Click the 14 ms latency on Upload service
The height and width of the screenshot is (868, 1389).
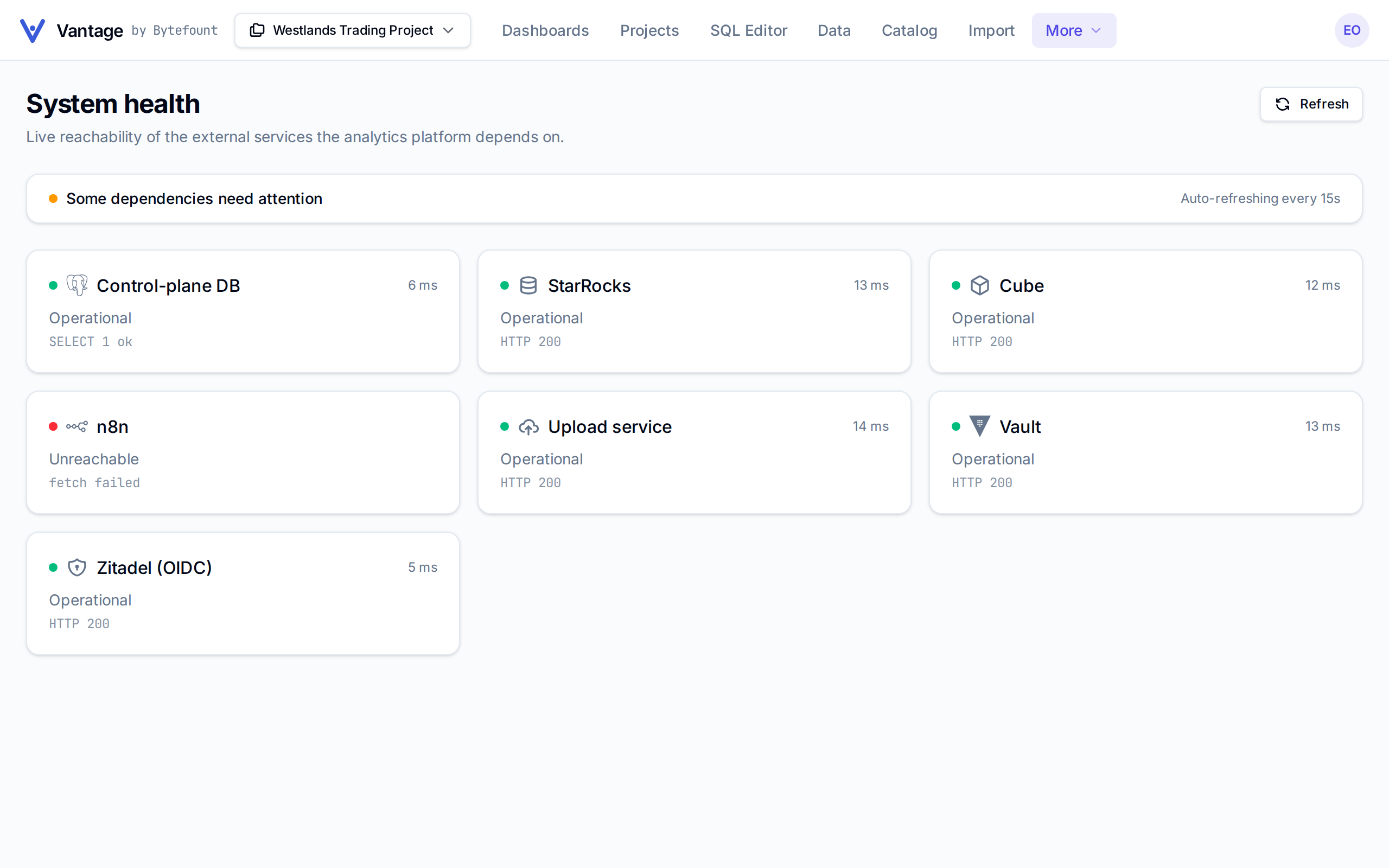point(871,426)
